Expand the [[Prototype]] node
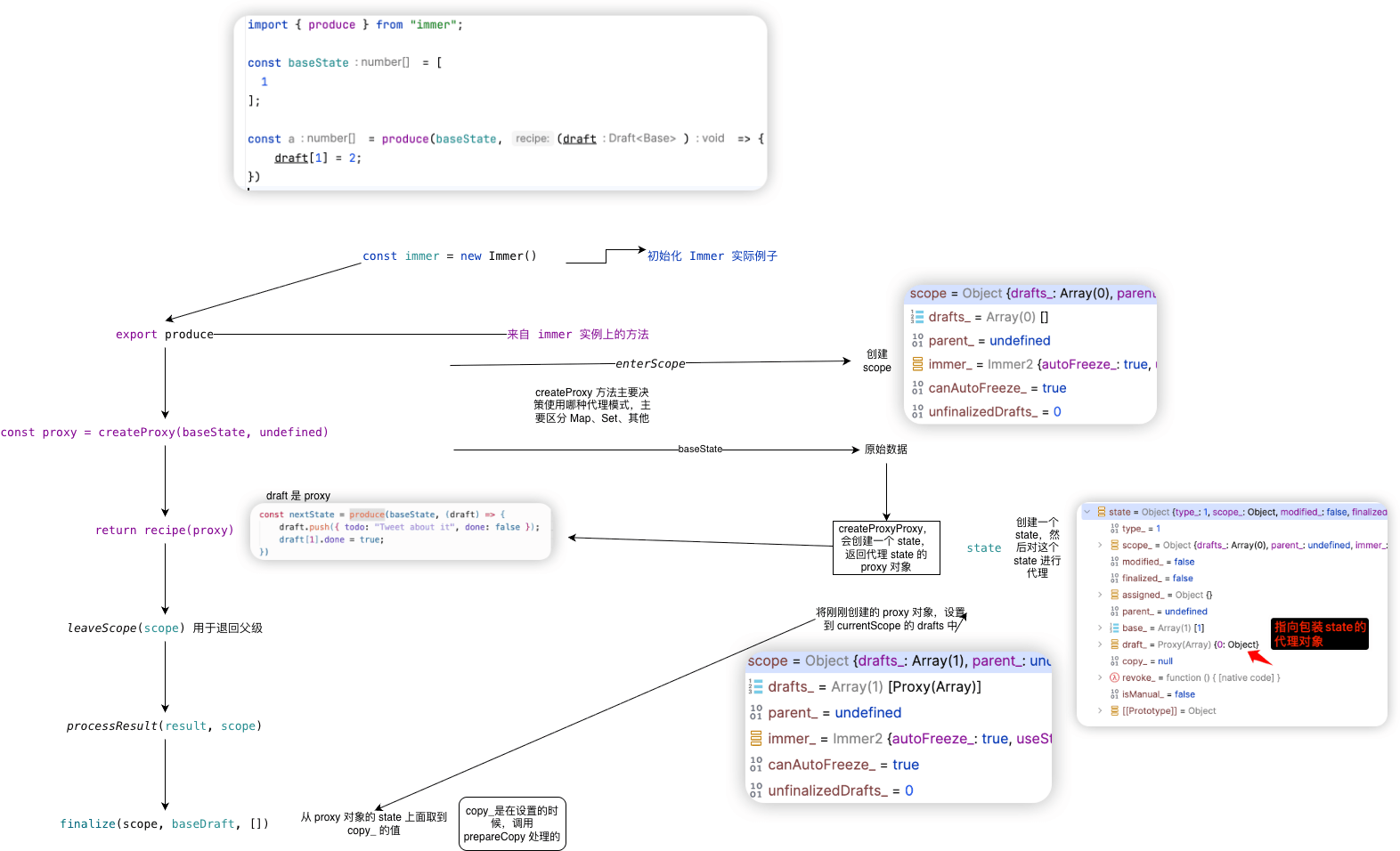The height and width of the screenshot is (851, 1400). click(1100, 710)
